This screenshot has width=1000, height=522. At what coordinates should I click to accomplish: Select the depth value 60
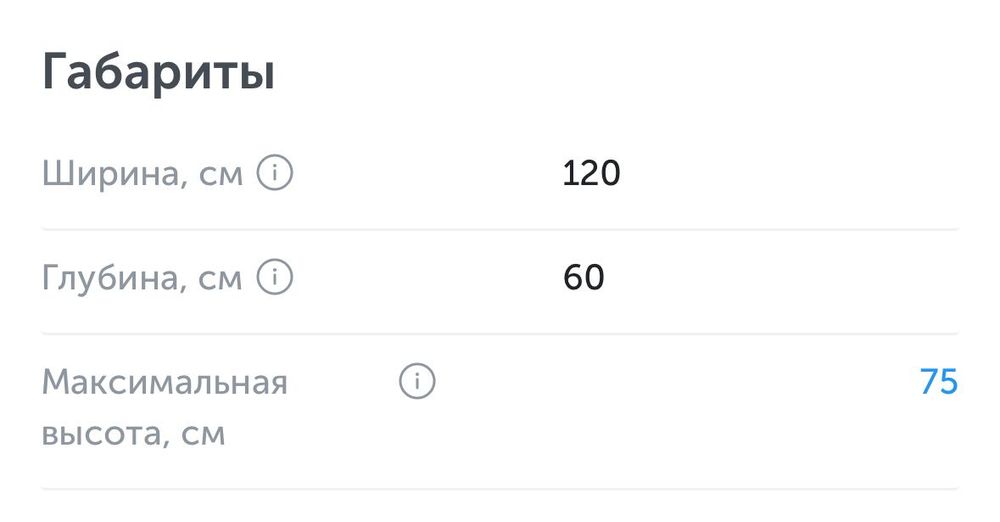pyautogui.click(x=584, y=277)
